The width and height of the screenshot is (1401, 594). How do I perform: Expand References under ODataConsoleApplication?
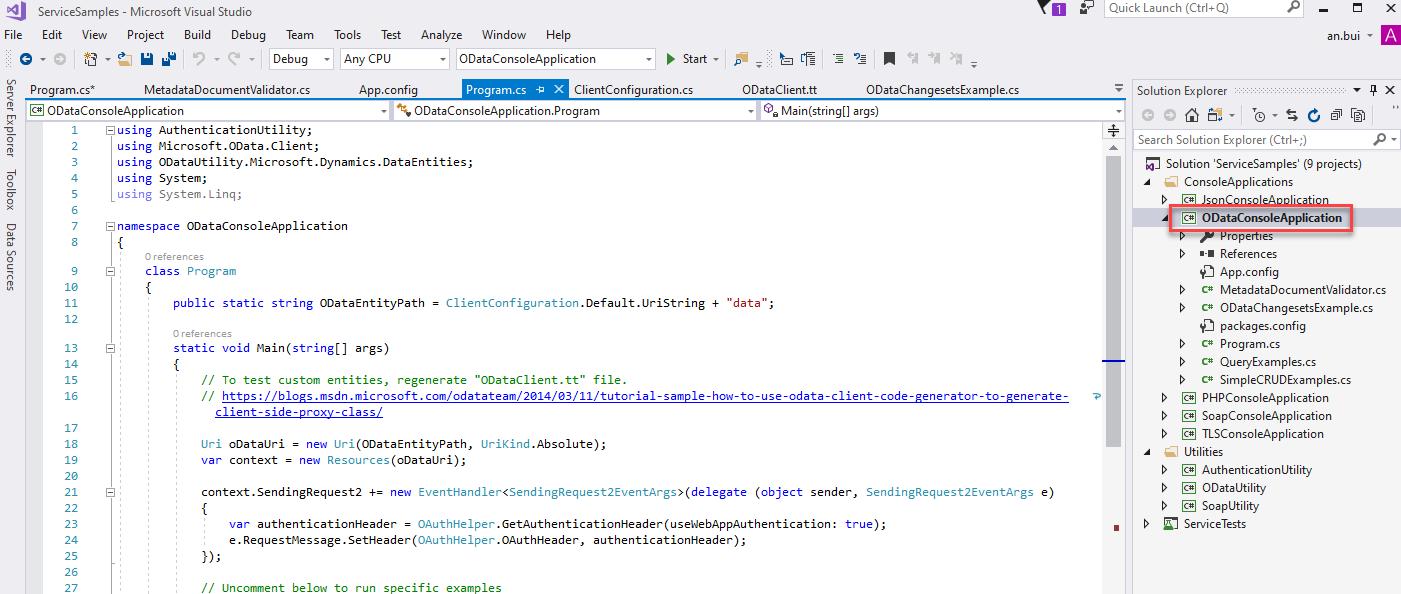tap(1182, 254)
